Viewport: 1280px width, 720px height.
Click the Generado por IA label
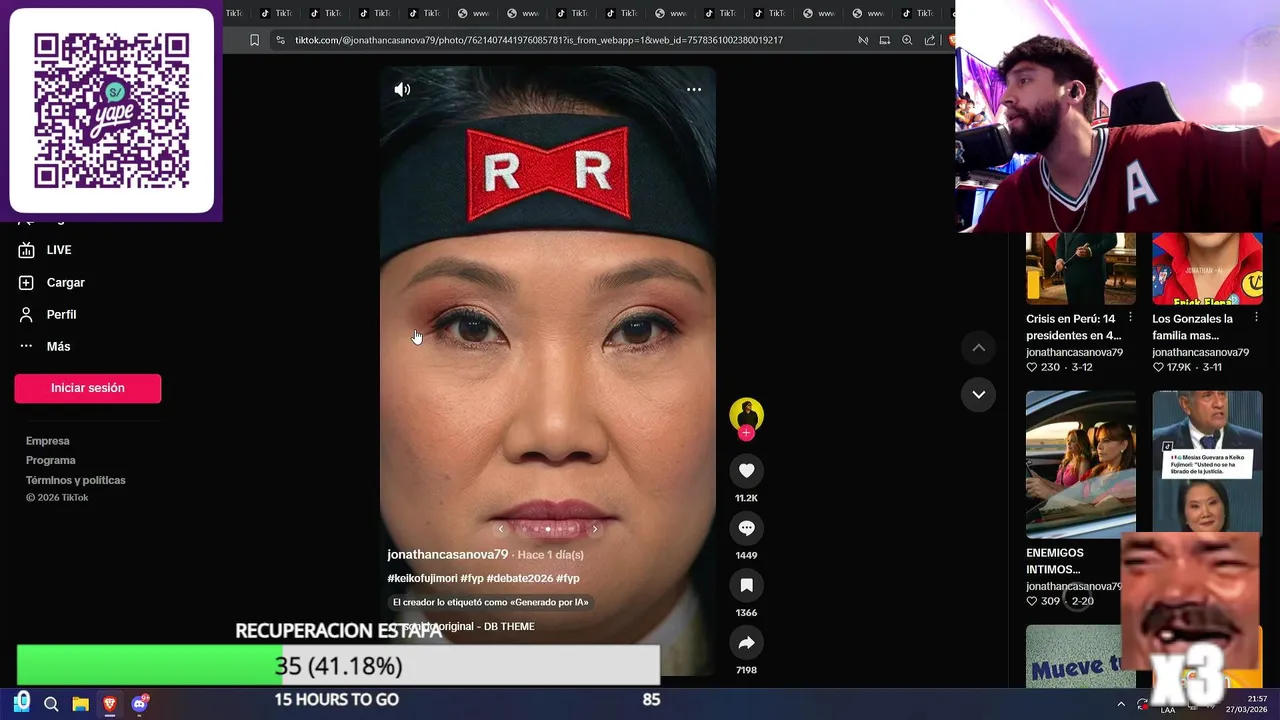[x=491, y=602]
